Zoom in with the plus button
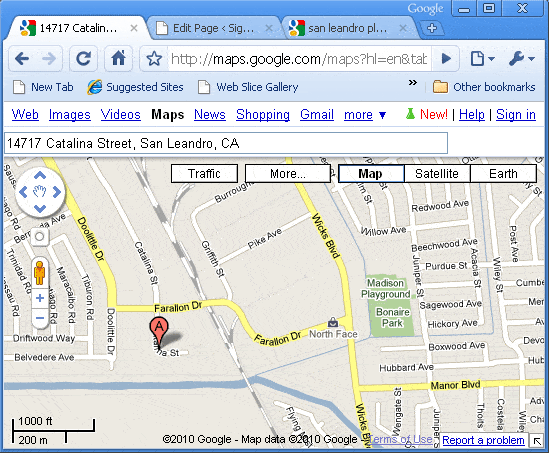 (x=40, y=298)
